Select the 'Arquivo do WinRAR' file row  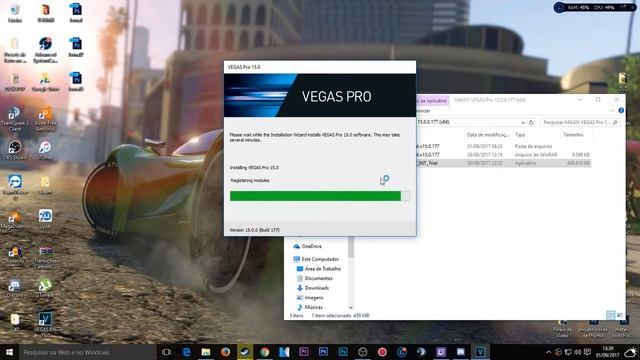[x=503, y=155]
